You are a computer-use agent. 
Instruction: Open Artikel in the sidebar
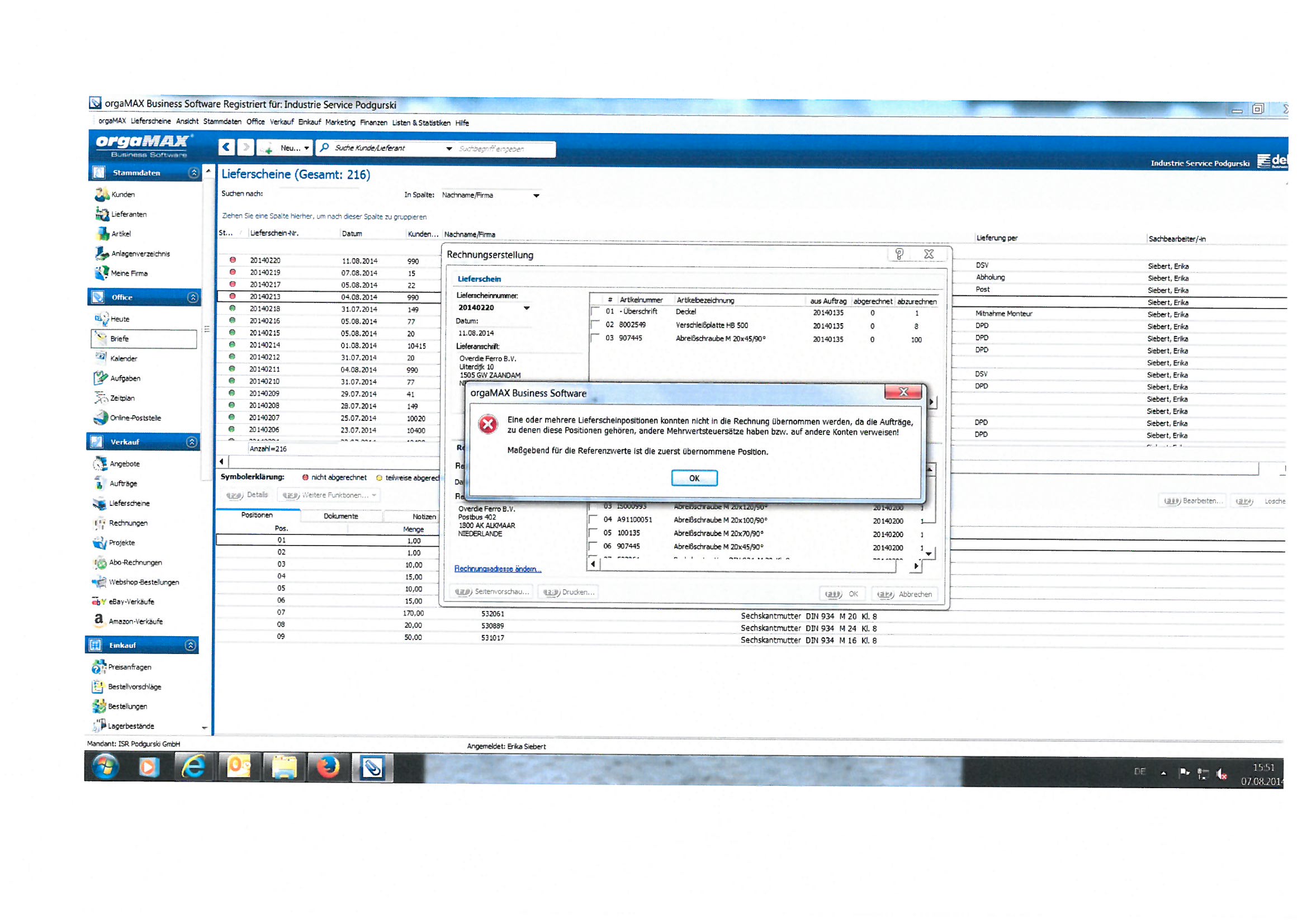pyautogui.click(x=113, y=234)
